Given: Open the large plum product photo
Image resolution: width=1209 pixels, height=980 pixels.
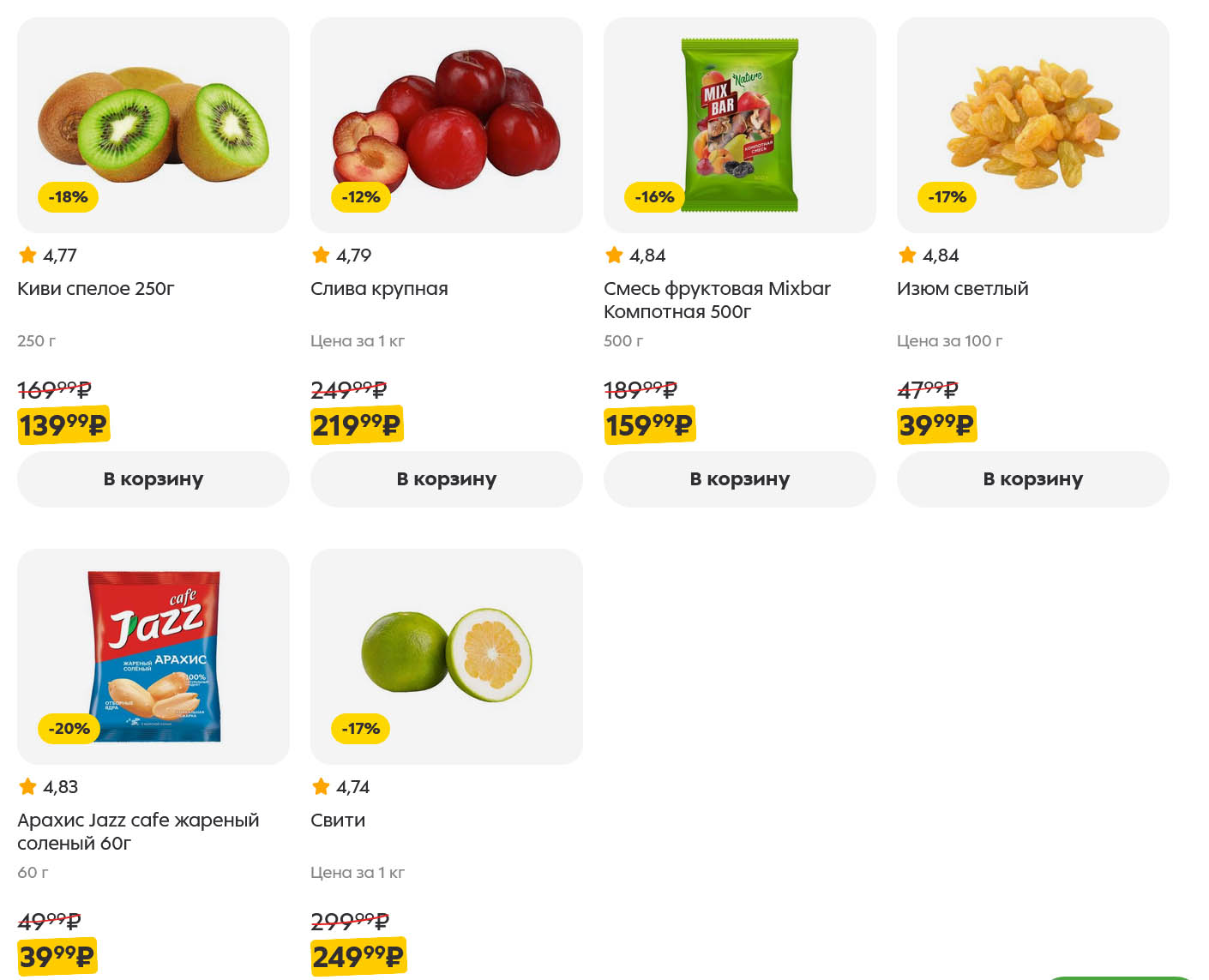Looking at the screenshot, I should click(x=446, y=120).
